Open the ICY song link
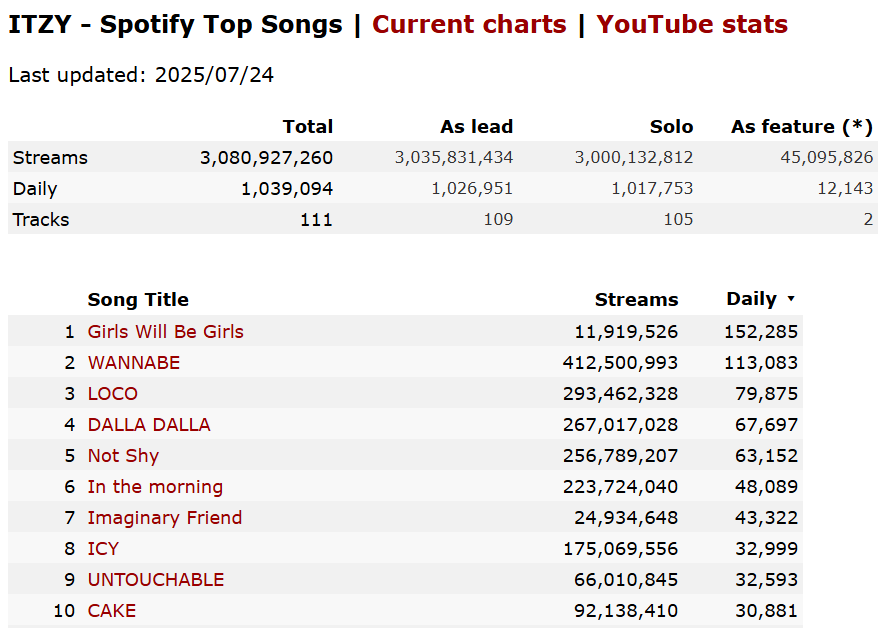The width and height of the screenshot is (892, 628). pos(103,548)
